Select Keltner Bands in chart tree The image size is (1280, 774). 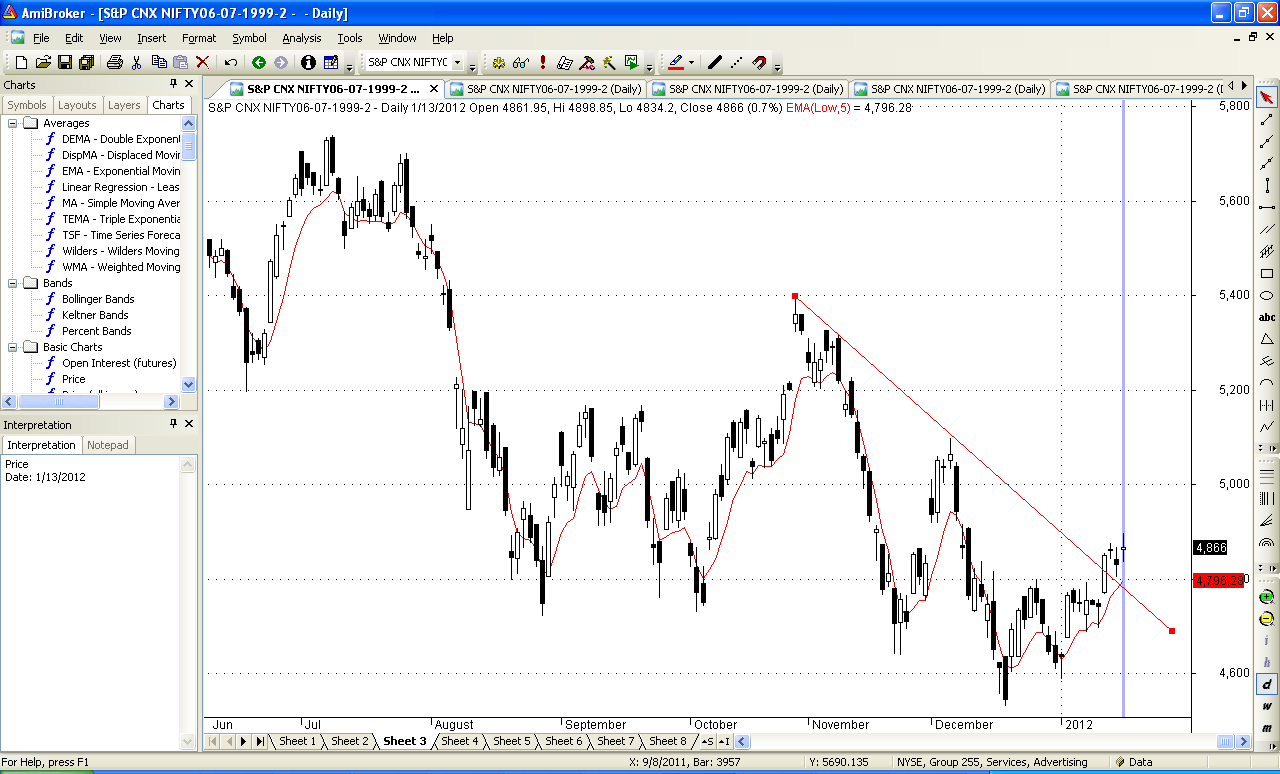[x=95, y=315]
